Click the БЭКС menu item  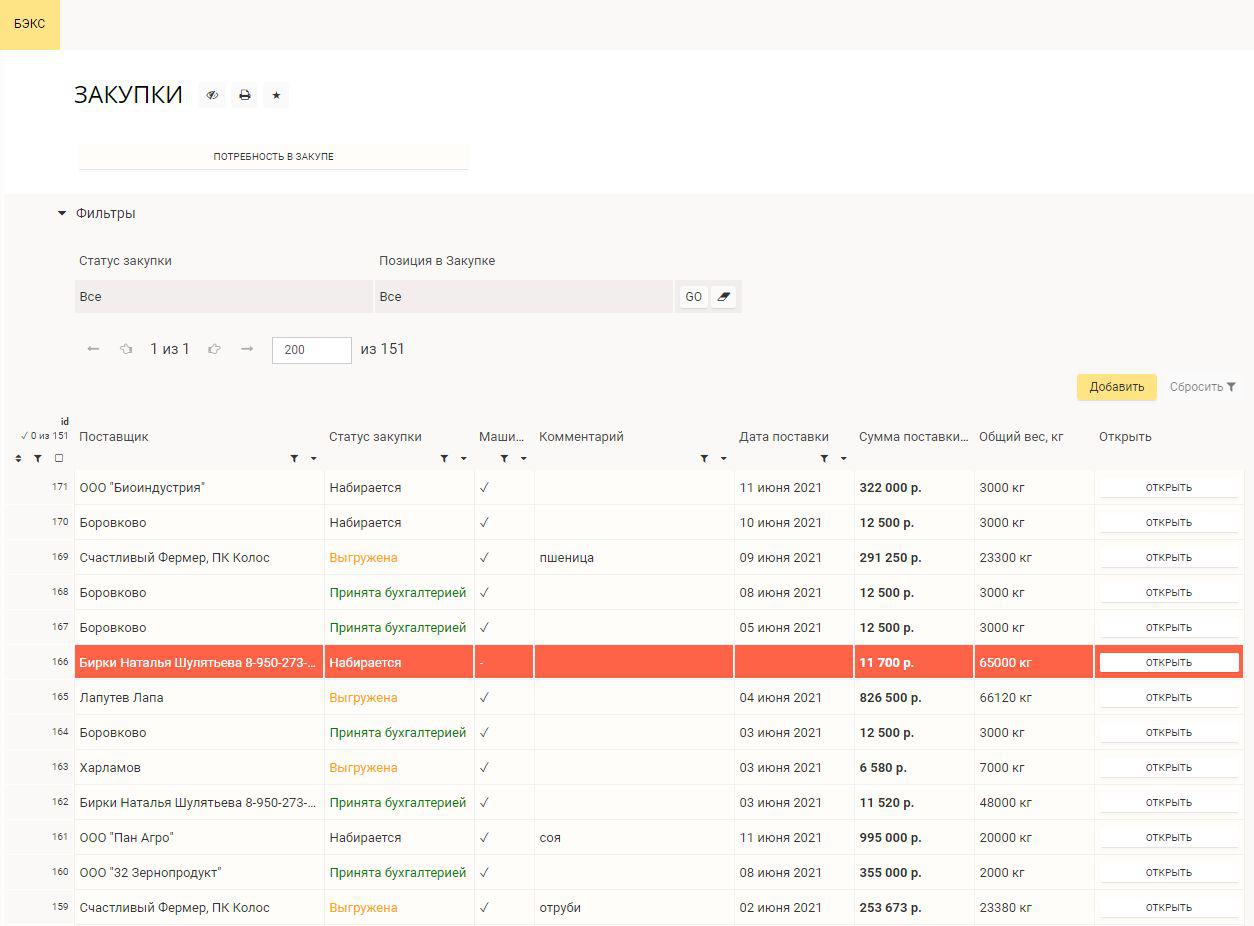[x=30, y=24]
